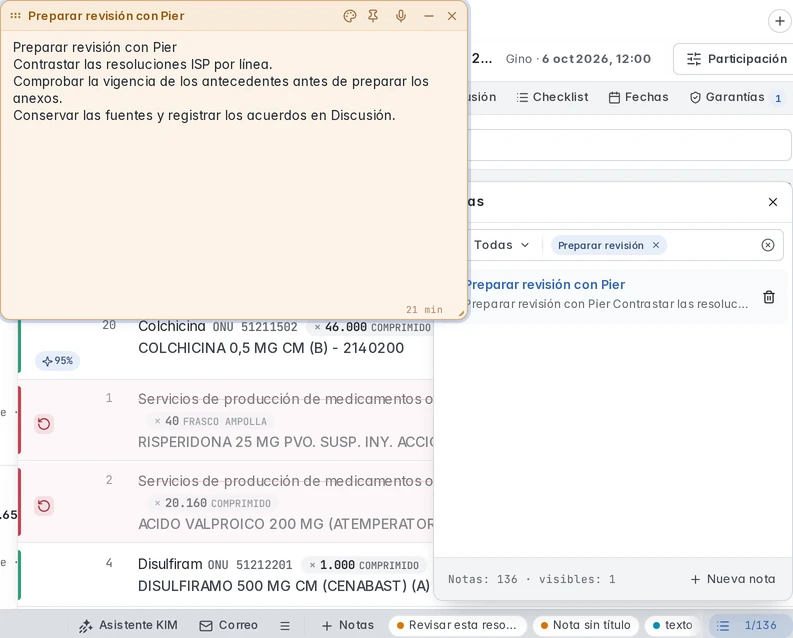Screen dimensions: 793x638
Task: Close the notes side panel
Action: click(773, 202)
